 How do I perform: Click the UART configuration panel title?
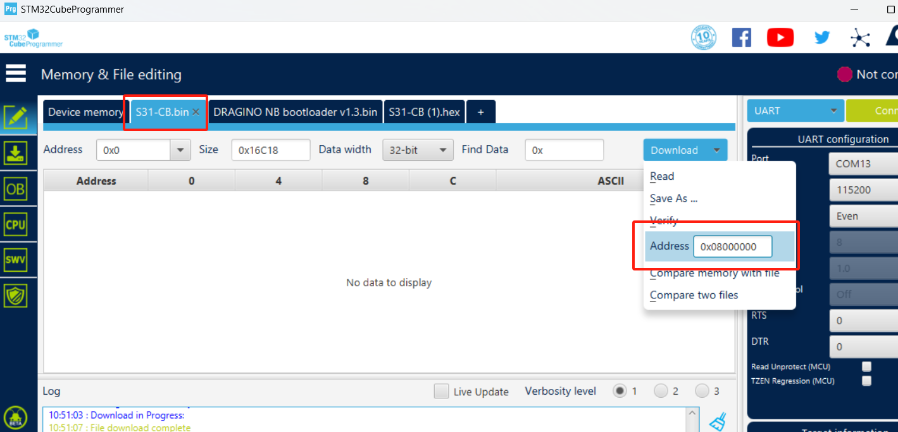843,139
